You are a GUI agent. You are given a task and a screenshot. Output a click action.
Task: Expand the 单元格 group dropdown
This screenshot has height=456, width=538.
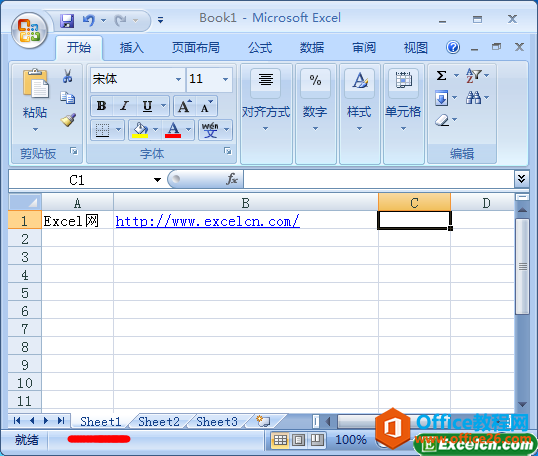click(403, 129)
